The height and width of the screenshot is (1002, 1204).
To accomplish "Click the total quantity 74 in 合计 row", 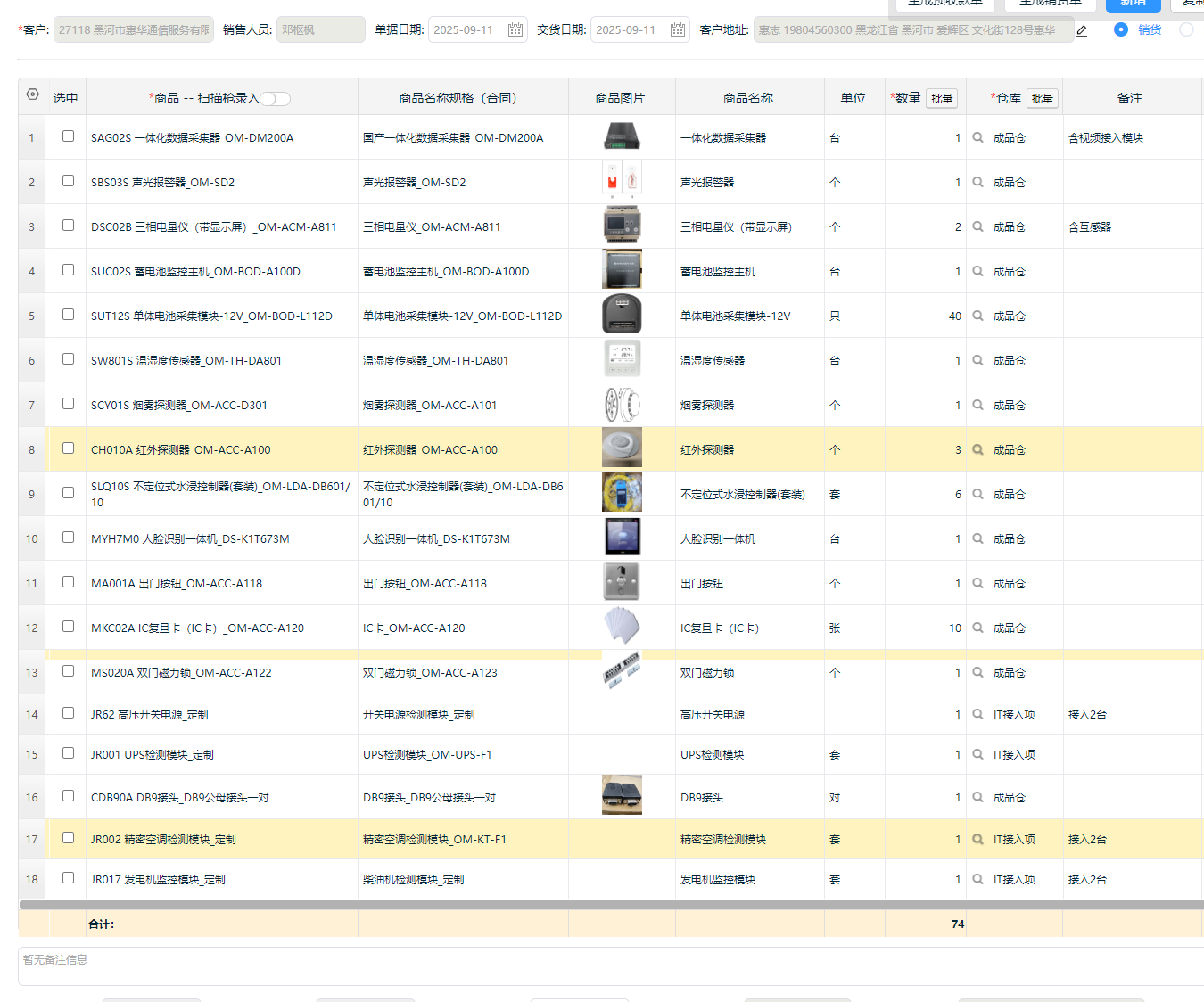I will [x=958, y=924].
